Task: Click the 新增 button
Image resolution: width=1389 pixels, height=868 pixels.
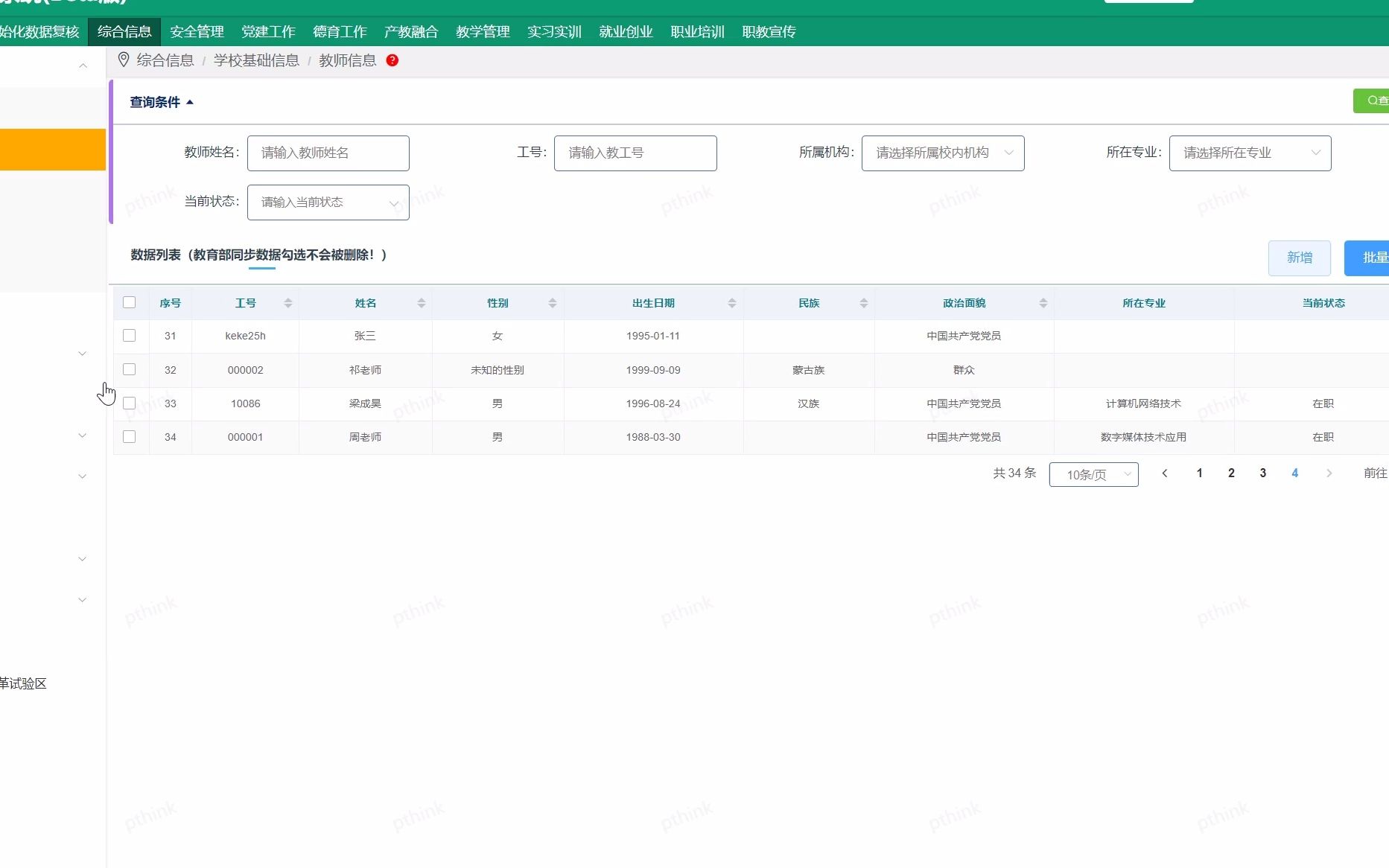Action: (1300, 258)
